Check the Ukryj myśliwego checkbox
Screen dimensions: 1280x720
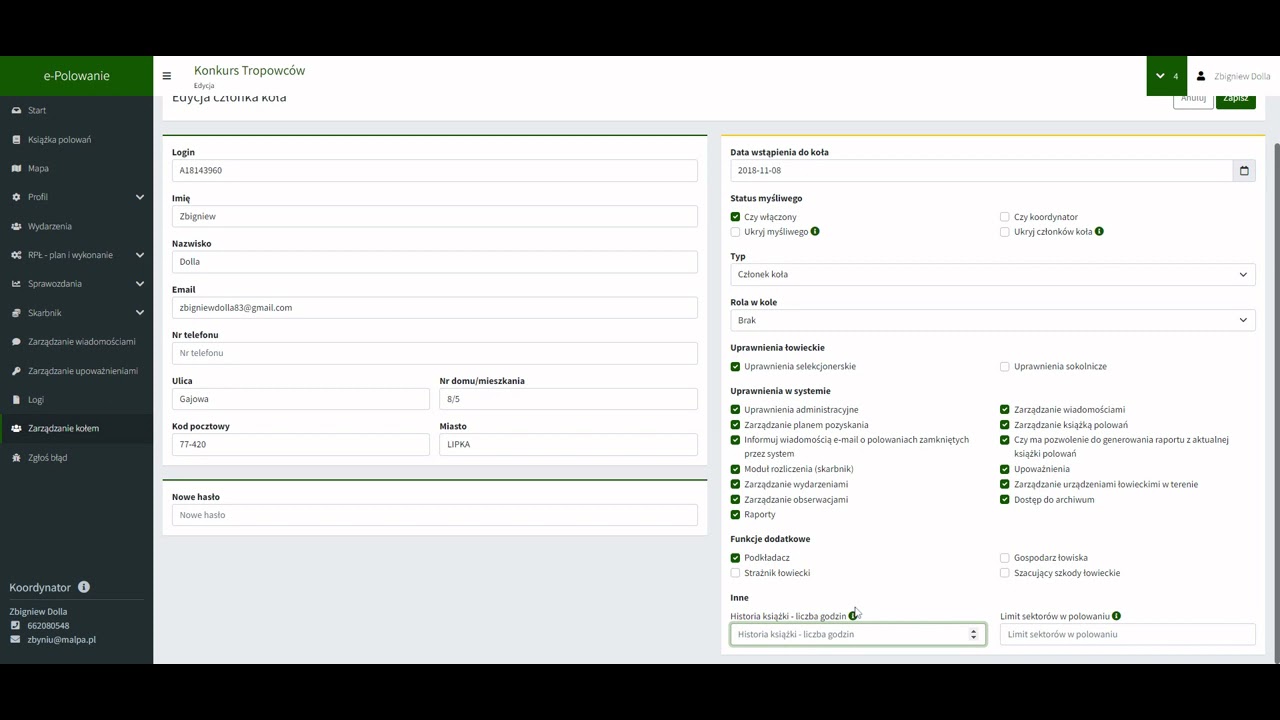pos(736,232)
